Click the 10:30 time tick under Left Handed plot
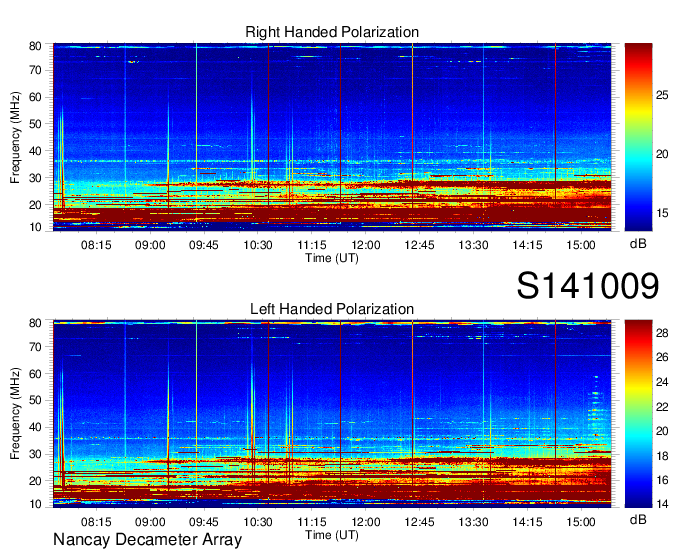Viewport: 680px width, 552px height. coord(258,522)
